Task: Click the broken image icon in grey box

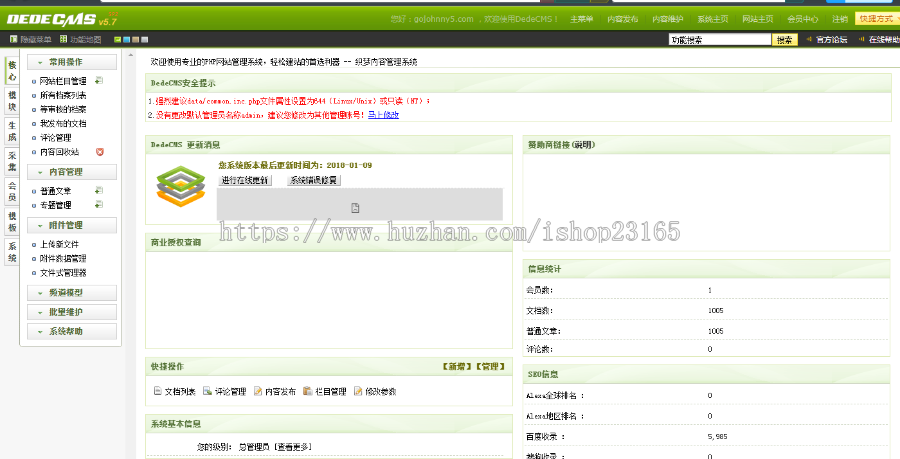Action: click(355, 208)
